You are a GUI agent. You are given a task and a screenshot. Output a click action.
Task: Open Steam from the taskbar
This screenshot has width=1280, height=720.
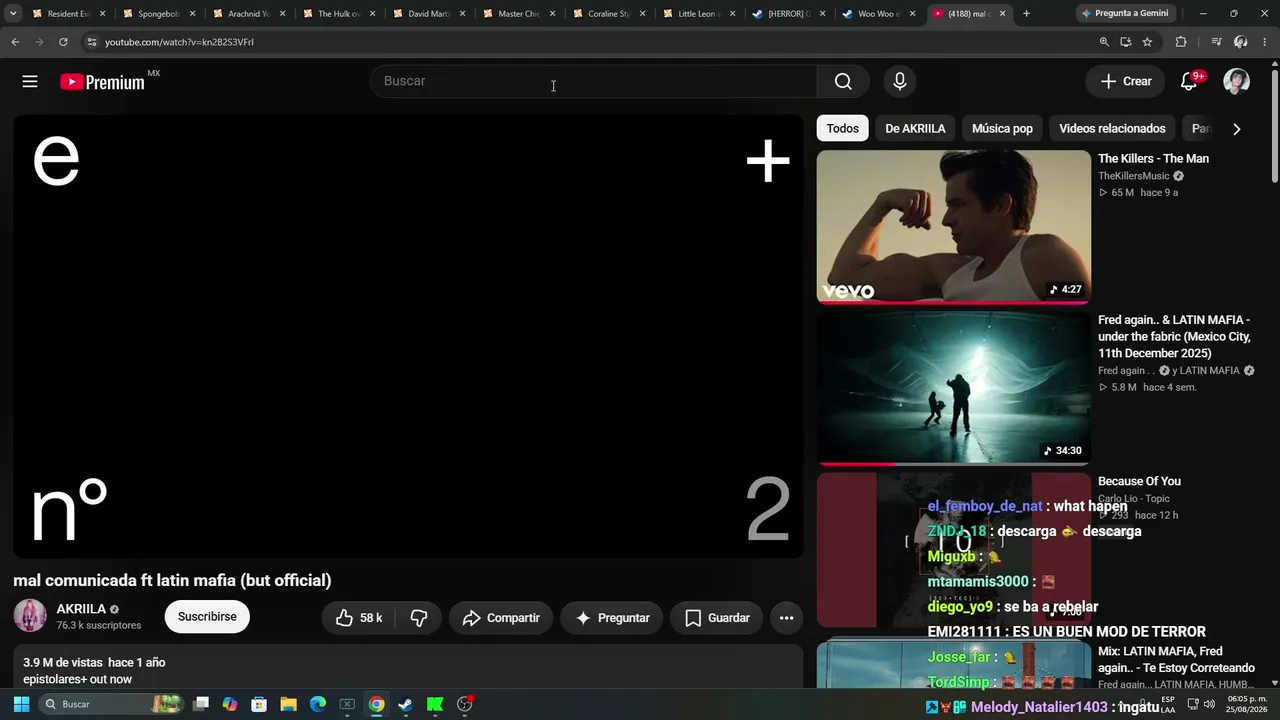[405, 704]
